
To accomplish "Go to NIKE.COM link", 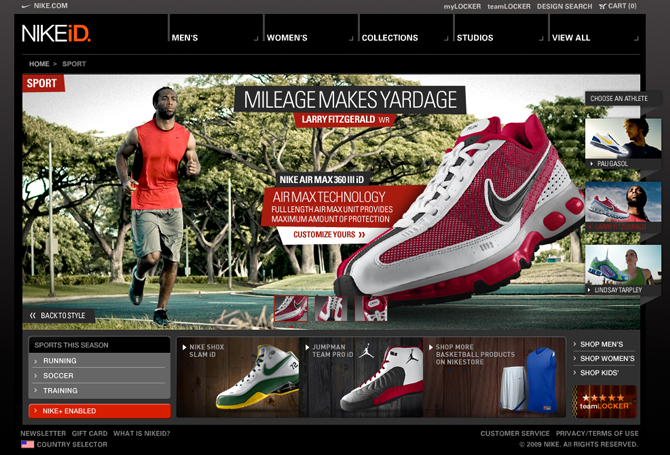I will [x=50, y=6].
